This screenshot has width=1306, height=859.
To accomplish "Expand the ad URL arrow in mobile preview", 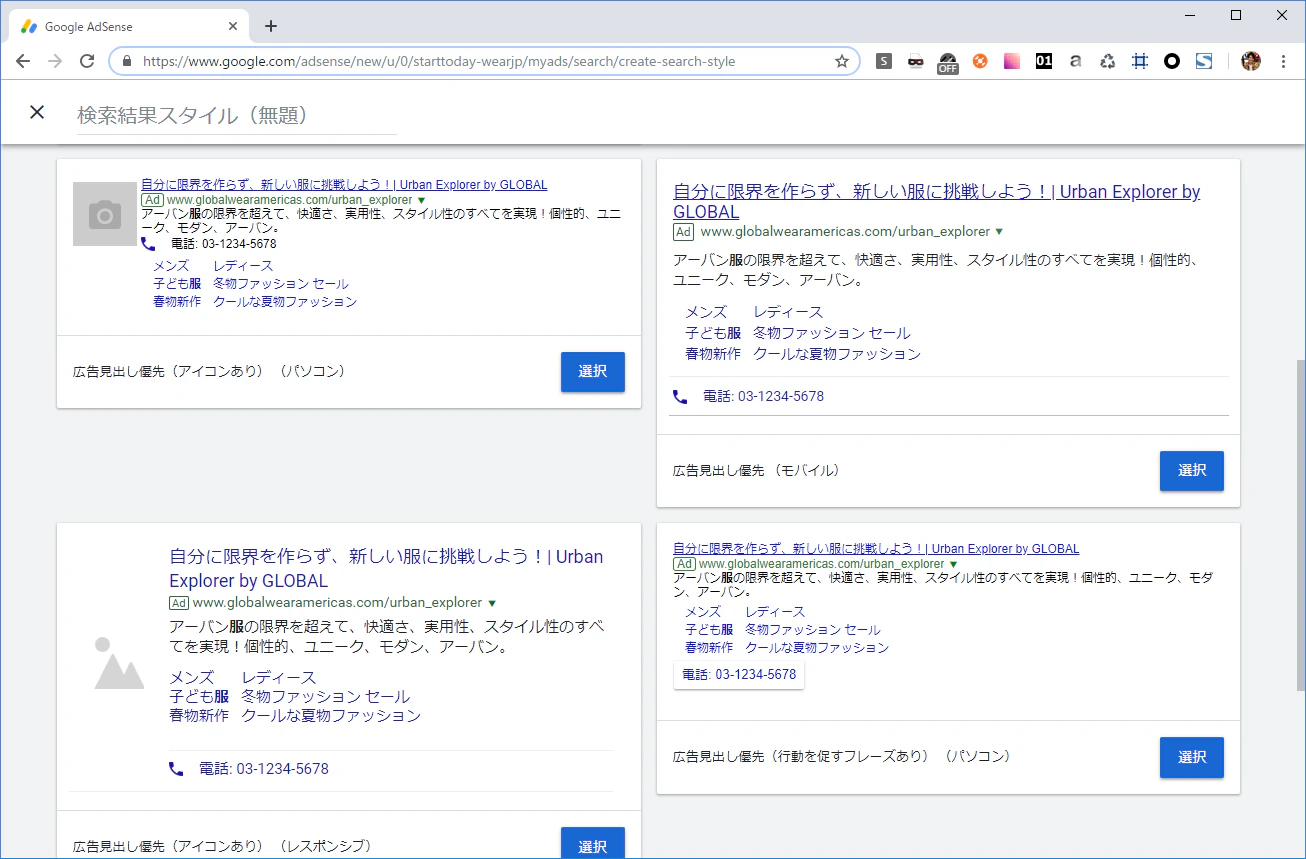I will (998, 232).
